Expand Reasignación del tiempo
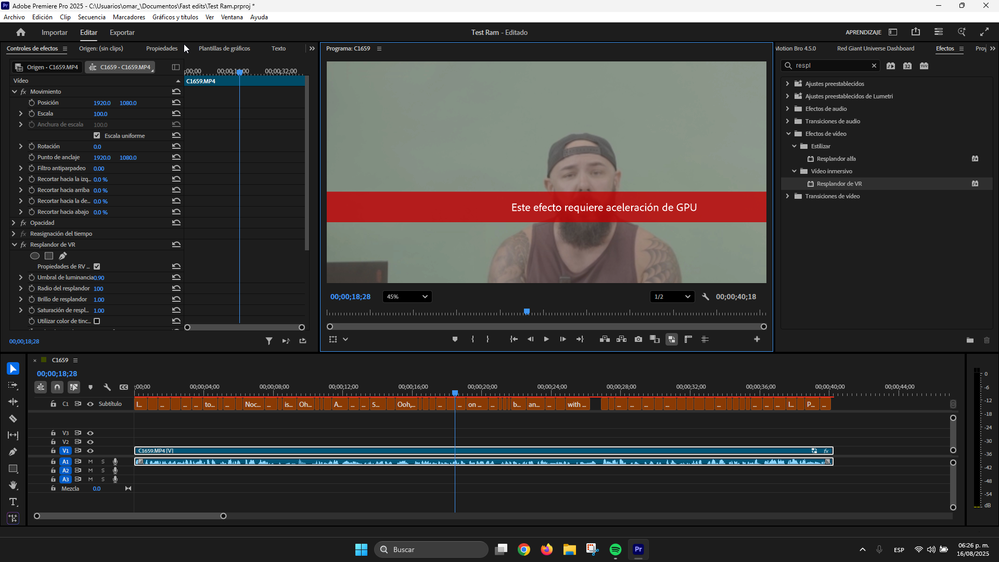 pos(14,234)
